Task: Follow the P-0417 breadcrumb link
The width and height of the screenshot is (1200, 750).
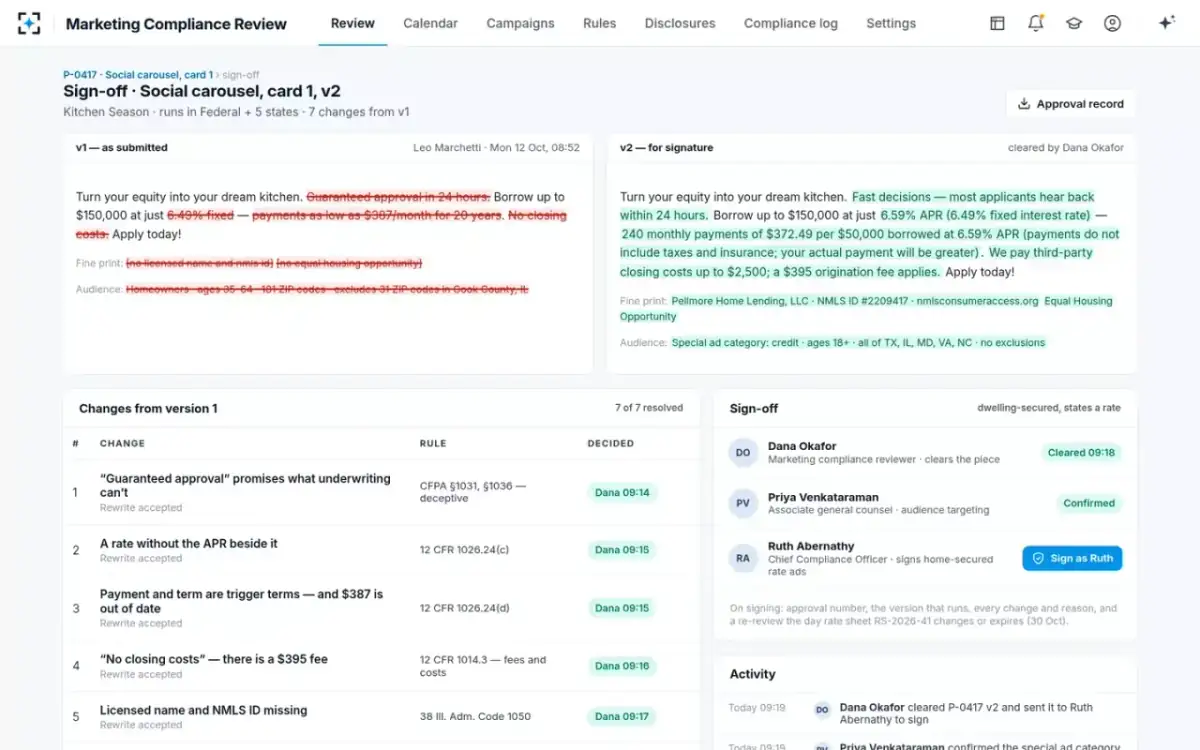Action: click(138, 75)
